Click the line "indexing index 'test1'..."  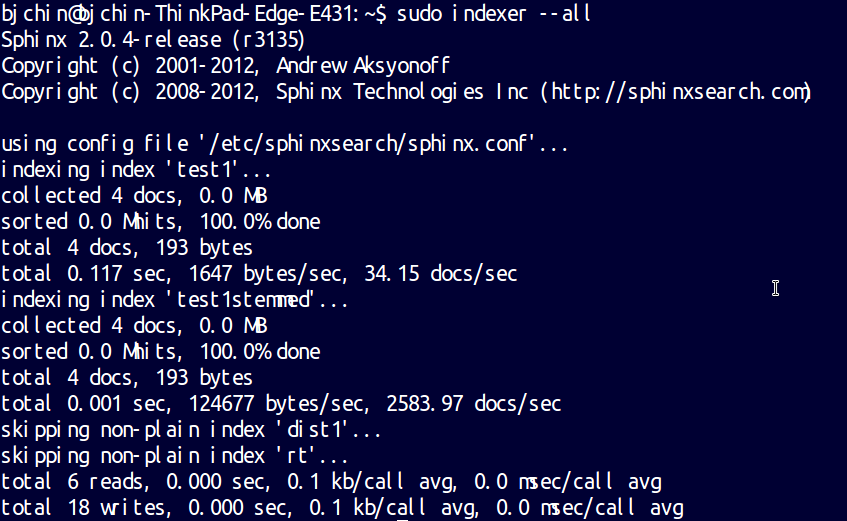click(136, 170)
